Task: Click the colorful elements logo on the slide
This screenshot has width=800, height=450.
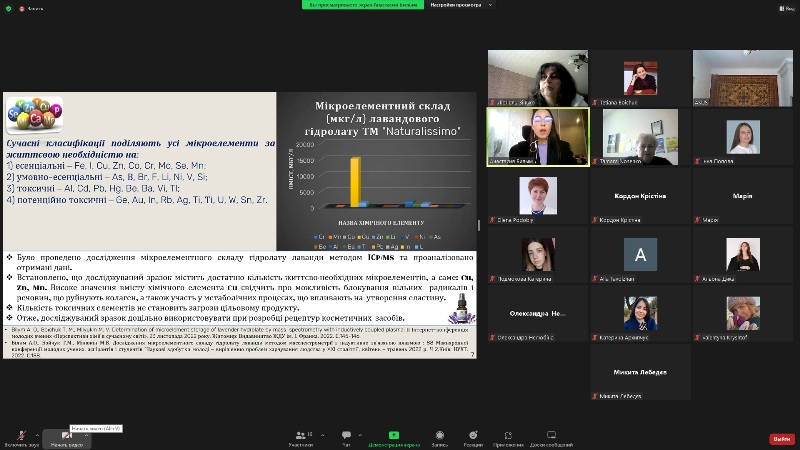Action: point(35,115)
